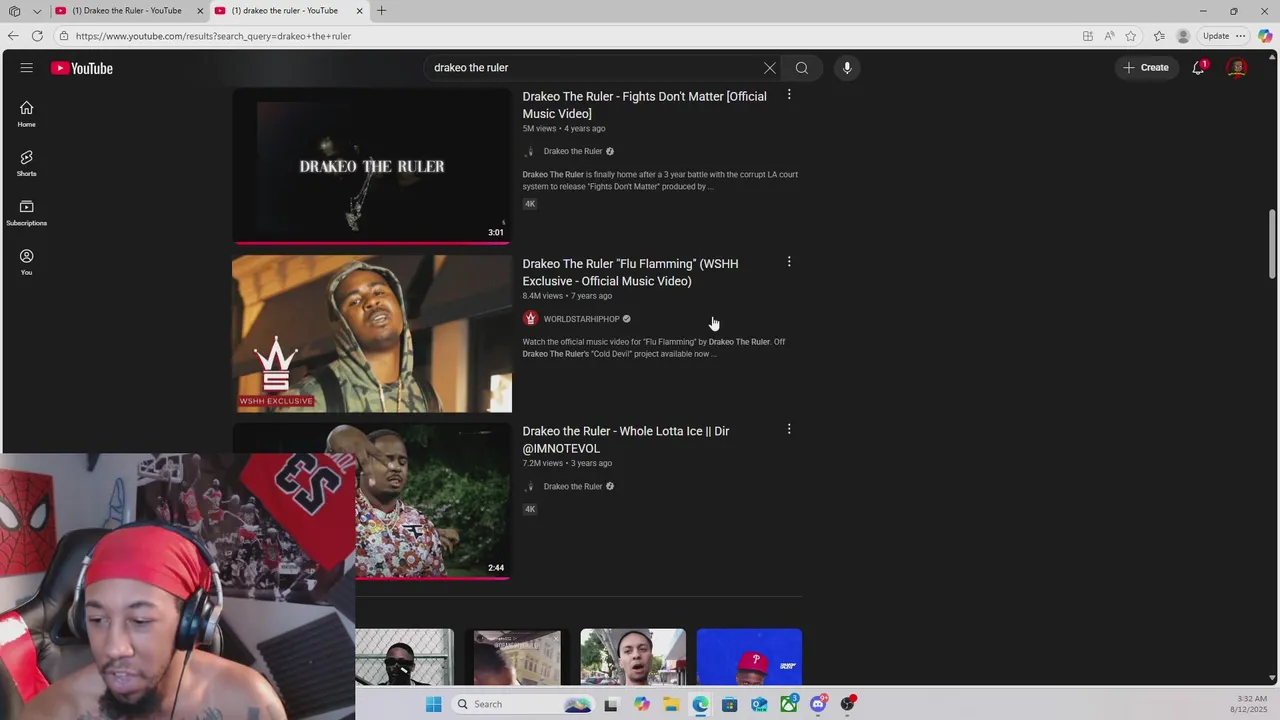Open the You section in sidebar
Screen dimensions: 1280x720
point(27,262)
